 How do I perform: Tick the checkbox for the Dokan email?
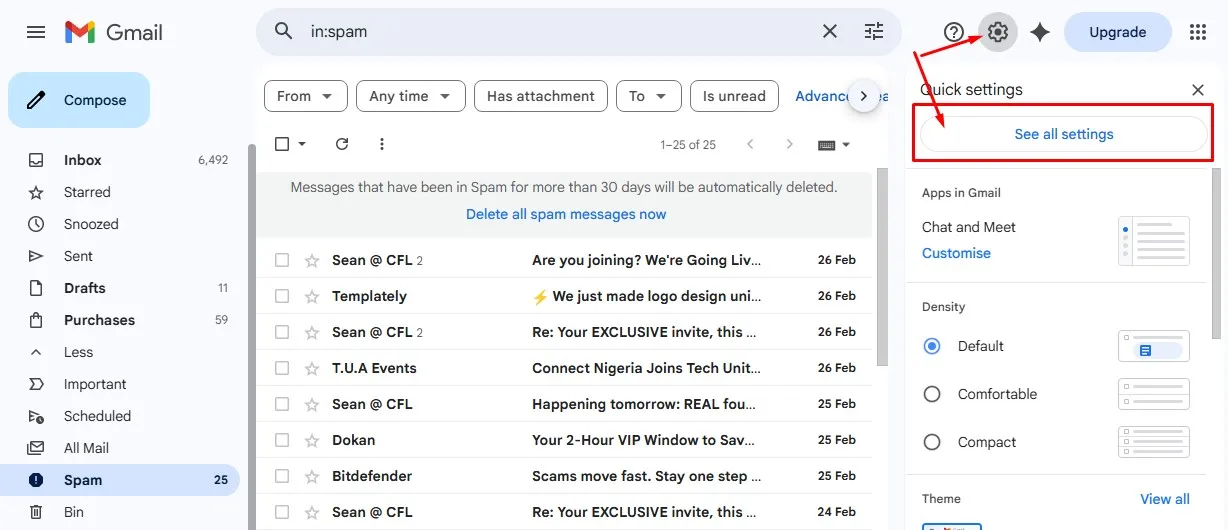point(282,440)
